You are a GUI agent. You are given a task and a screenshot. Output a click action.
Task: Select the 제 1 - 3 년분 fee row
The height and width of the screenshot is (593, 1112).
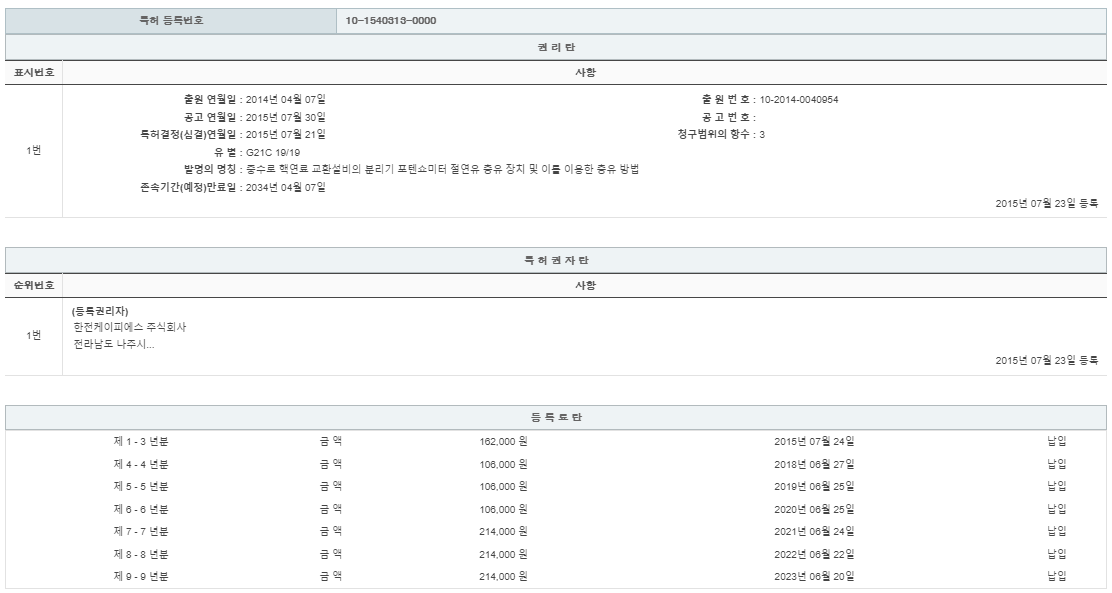(x=141, y=440)
